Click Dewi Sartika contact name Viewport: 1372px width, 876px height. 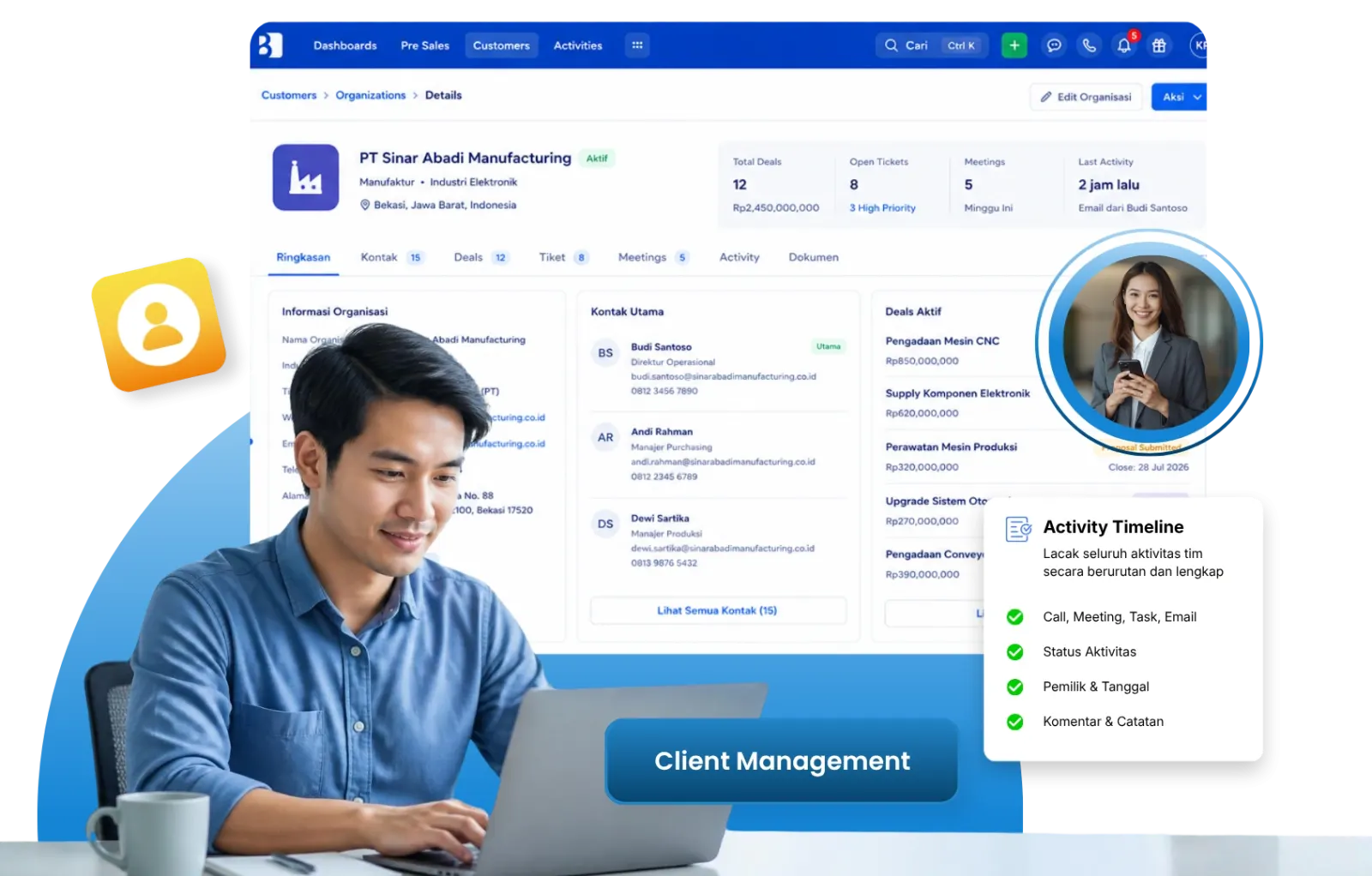(x=660, y=519)
